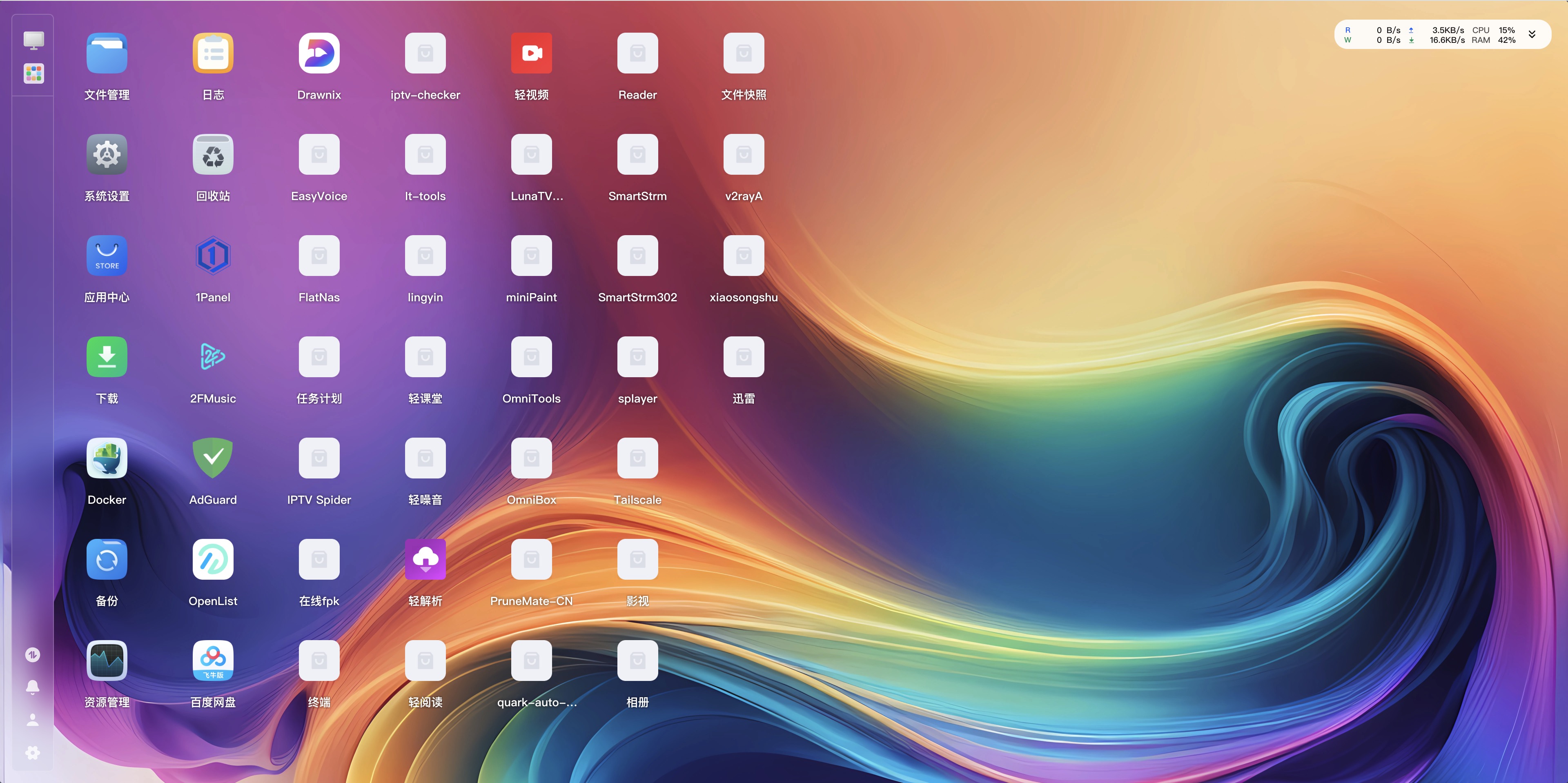
Task: Open the sidebar app grid launcher
Action: (33, 73)
